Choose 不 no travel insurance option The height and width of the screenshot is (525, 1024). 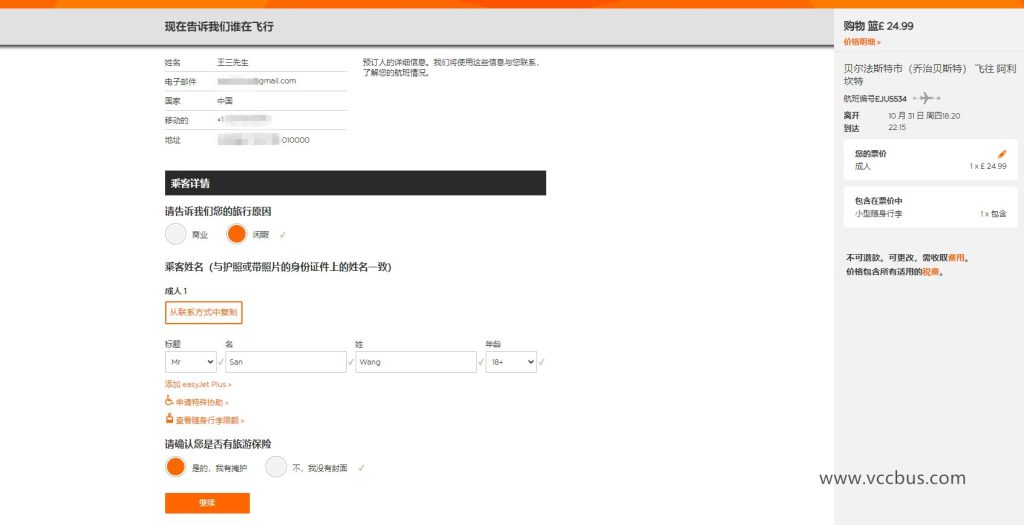click(x=276, y=467)
